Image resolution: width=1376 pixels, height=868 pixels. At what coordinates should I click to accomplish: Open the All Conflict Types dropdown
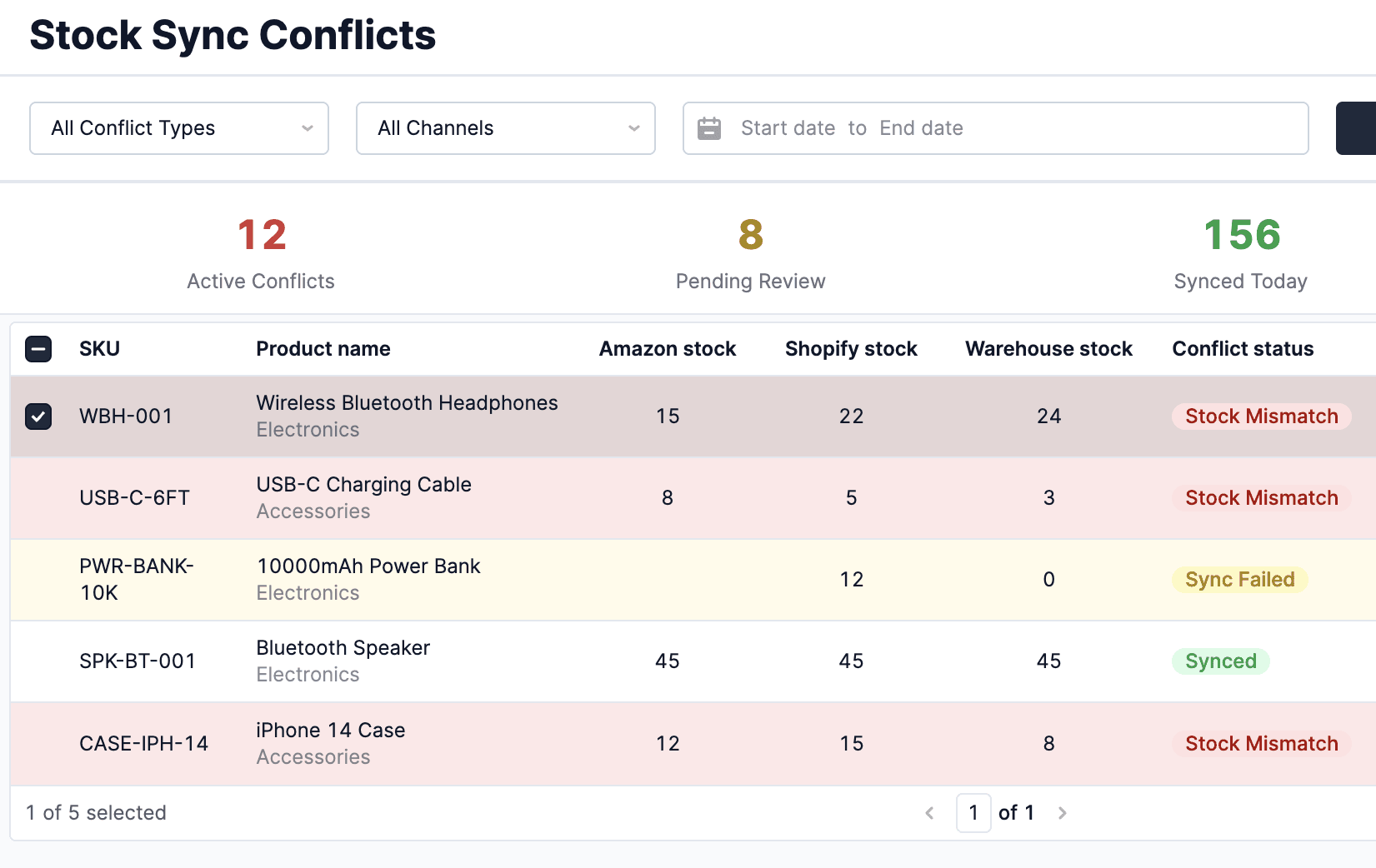[x=178, y=128]
